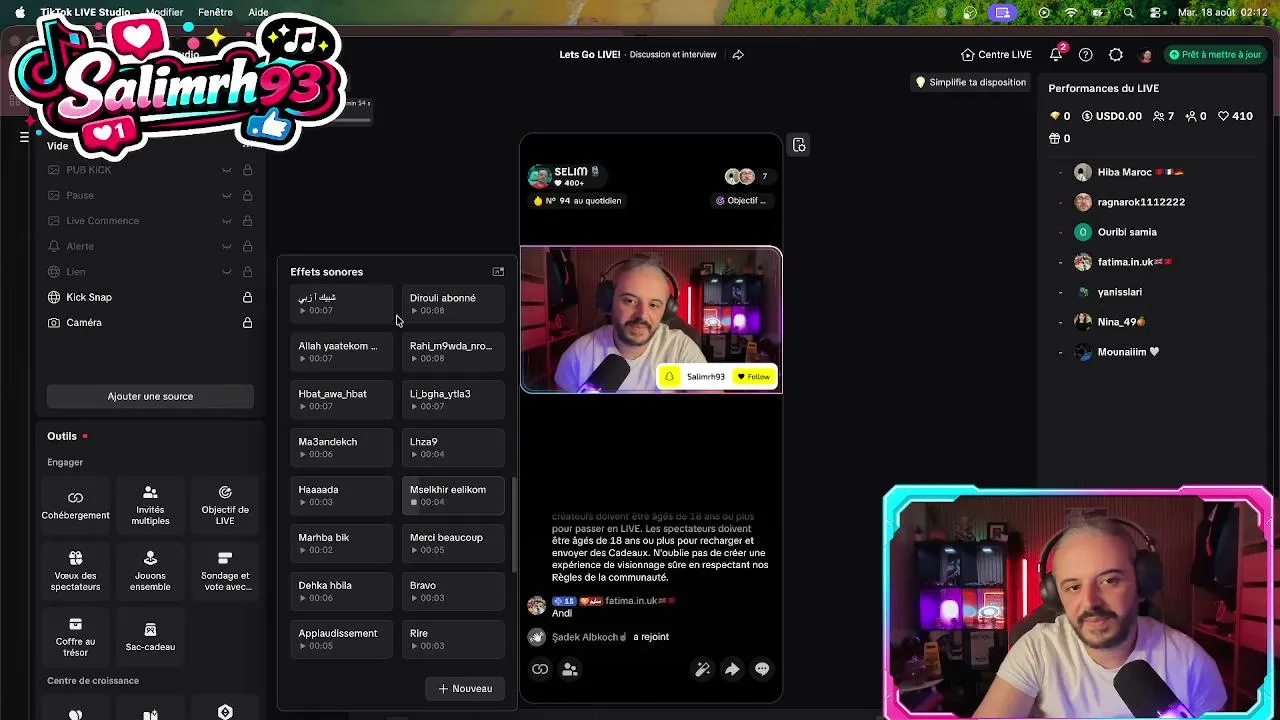Open the settings gear in header

point(1116,55)
